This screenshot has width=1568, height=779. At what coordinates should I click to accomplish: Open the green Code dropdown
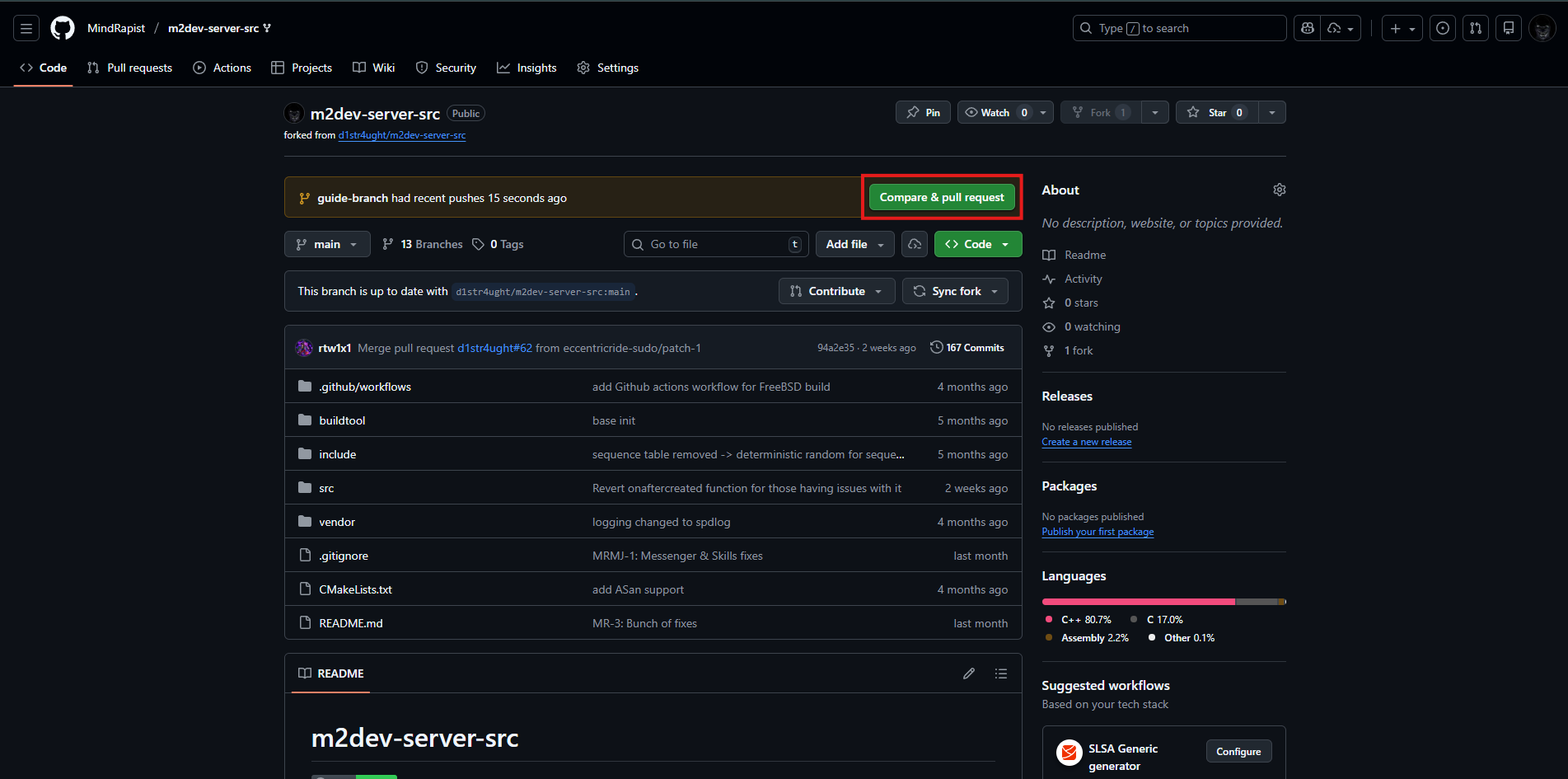point(977,244)
